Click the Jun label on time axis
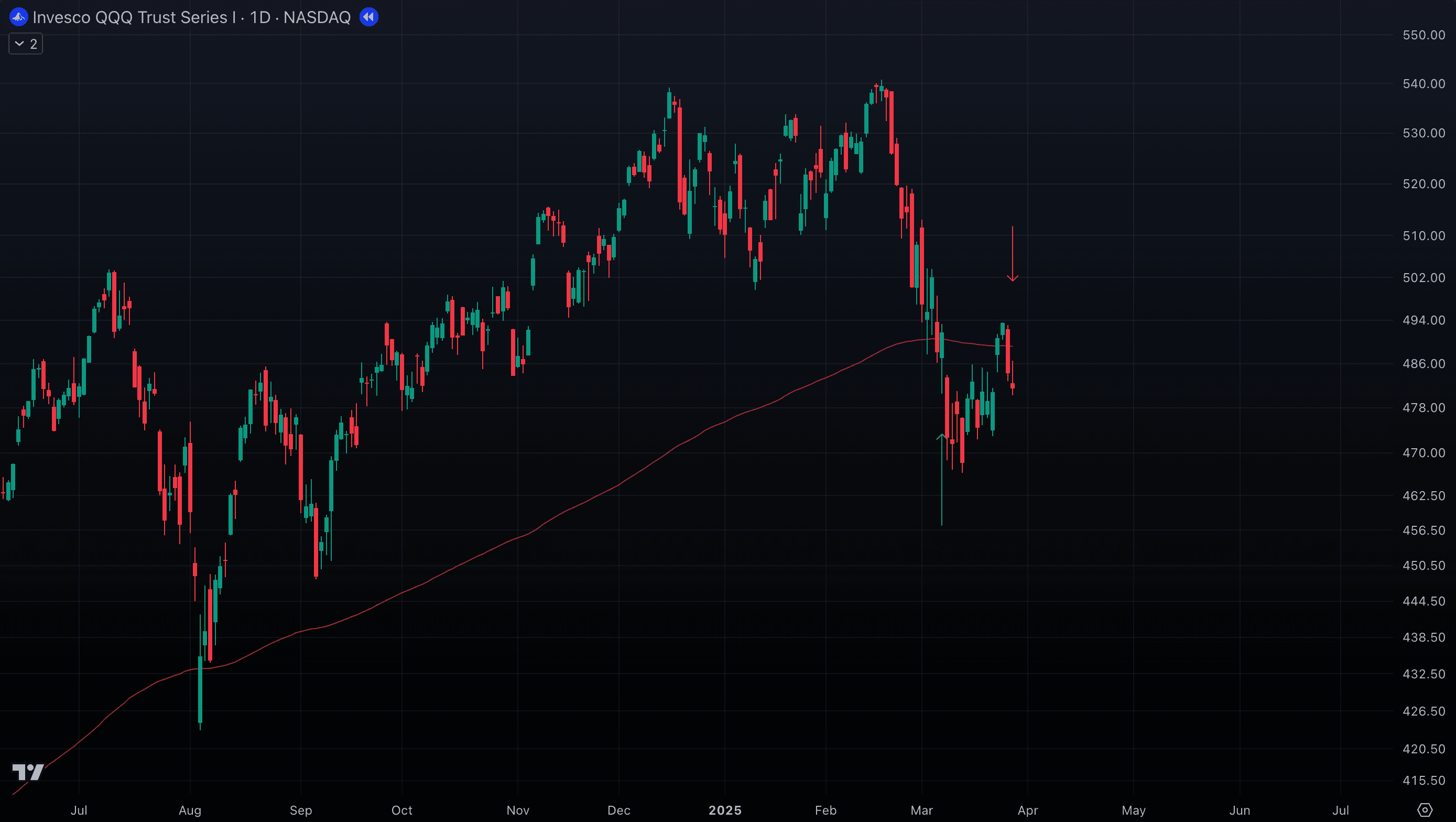Viewport: 1456px width, 822px height. pyautogui.click(x=1240, y=810)
